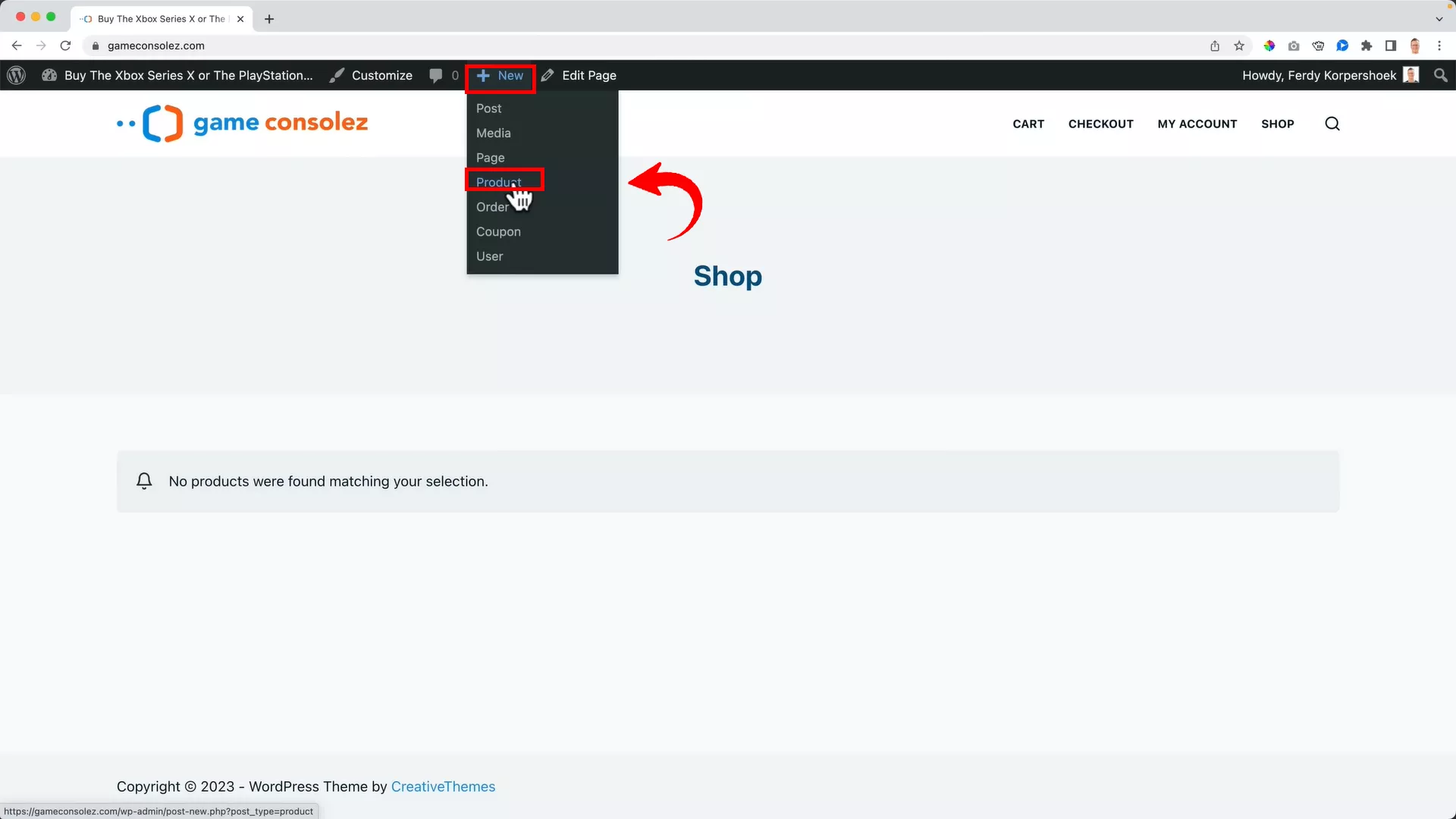Open the New dropdown in admin bar

[x=500, y=76]
